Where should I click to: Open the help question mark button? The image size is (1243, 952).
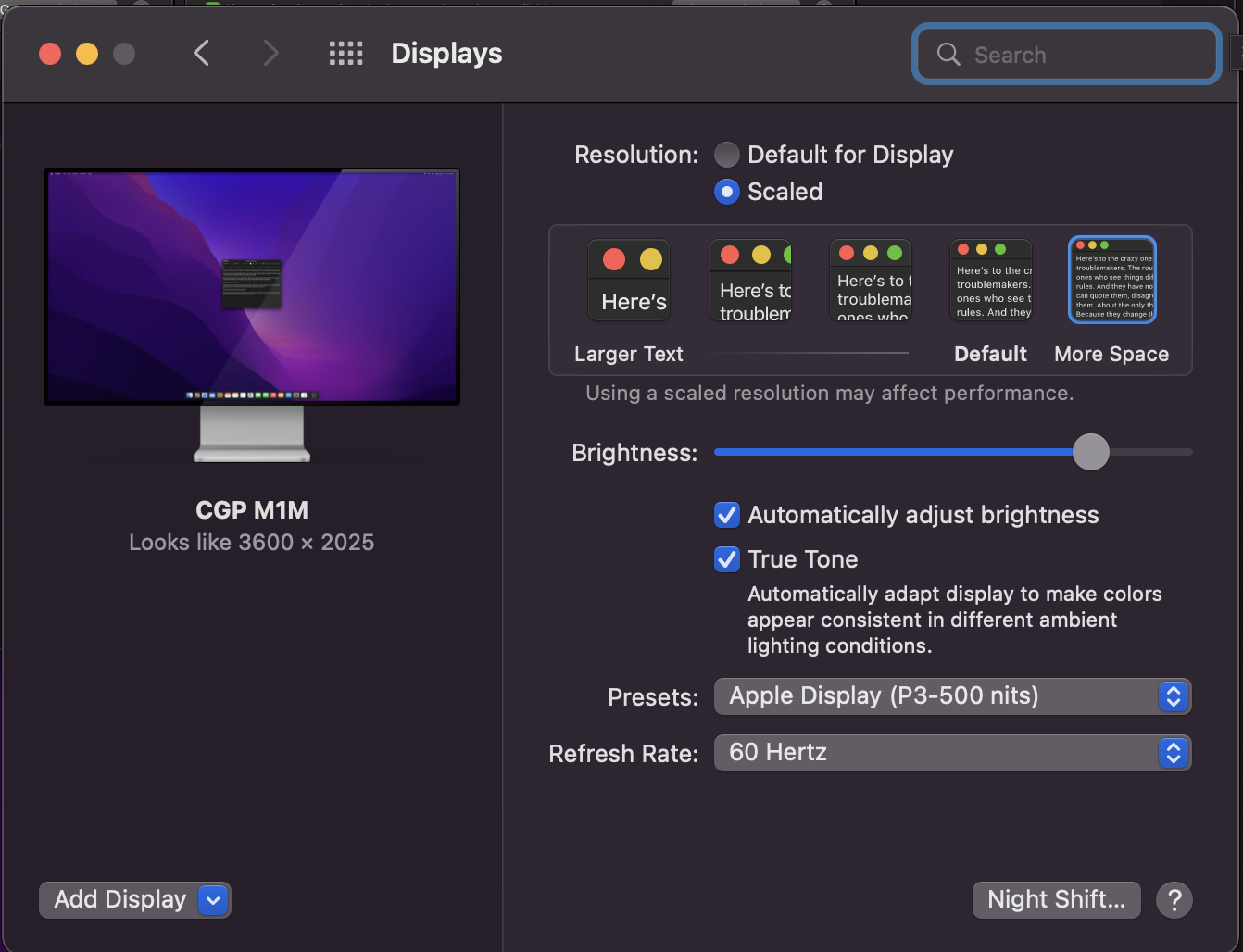[1174, 900]
